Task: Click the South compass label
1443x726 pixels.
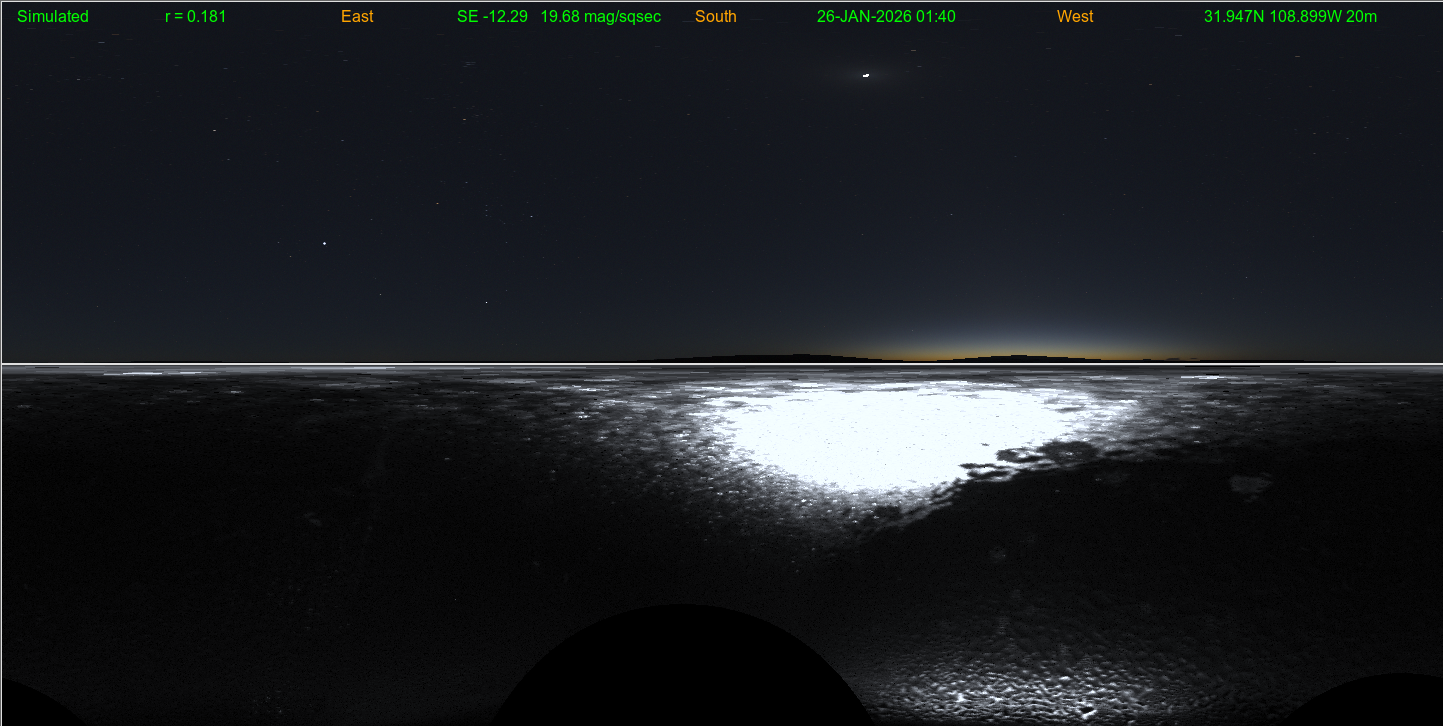Action: point(715,17)
